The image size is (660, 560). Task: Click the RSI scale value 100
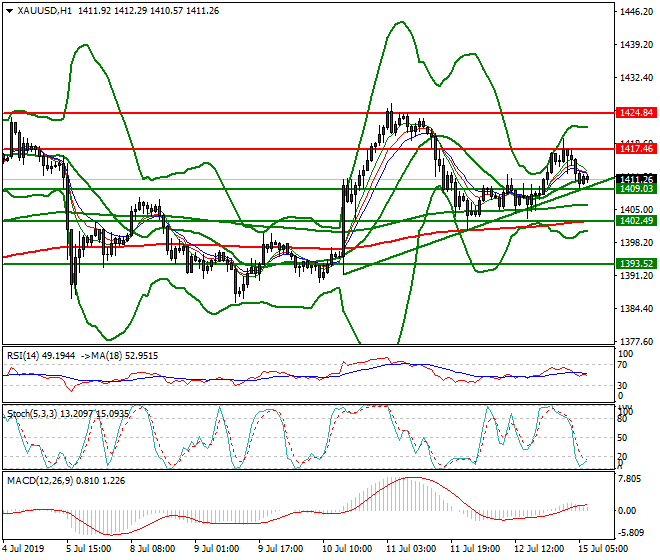(x=625, y=354)
